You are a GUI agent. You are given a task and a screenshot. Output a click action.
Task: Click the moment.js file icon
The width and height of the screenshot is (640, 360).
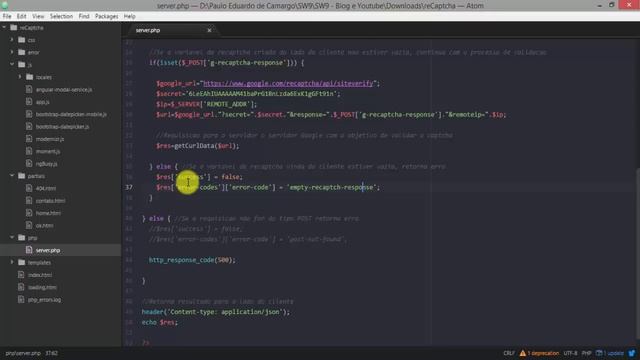29,151
